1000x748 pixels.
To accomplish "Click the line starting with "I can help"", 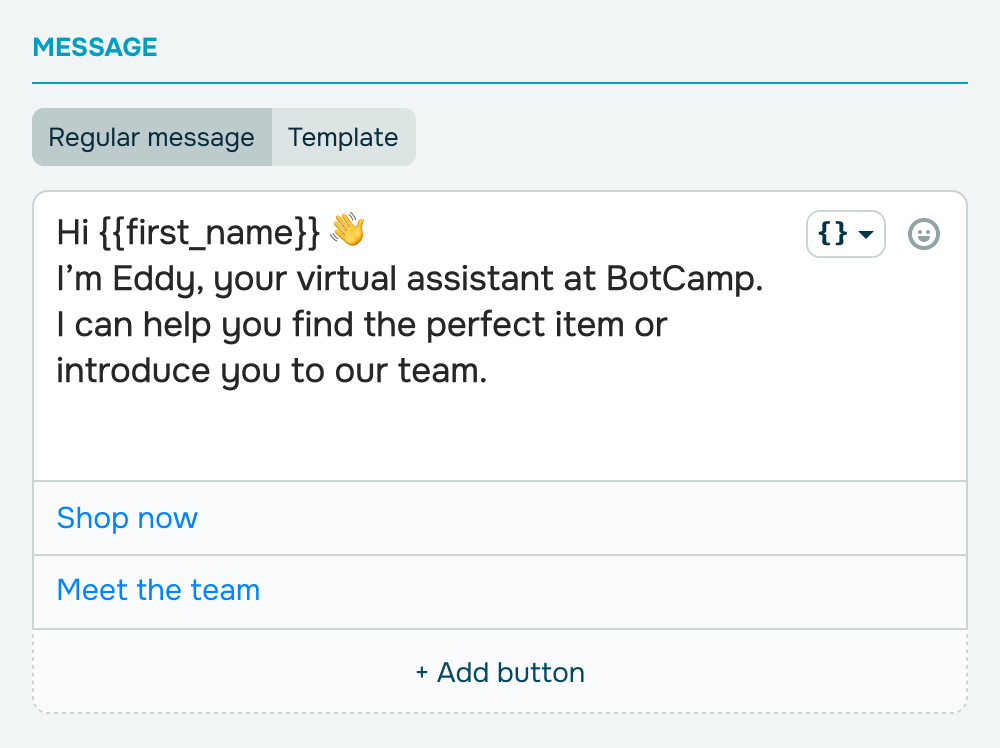I will point(360,325).
